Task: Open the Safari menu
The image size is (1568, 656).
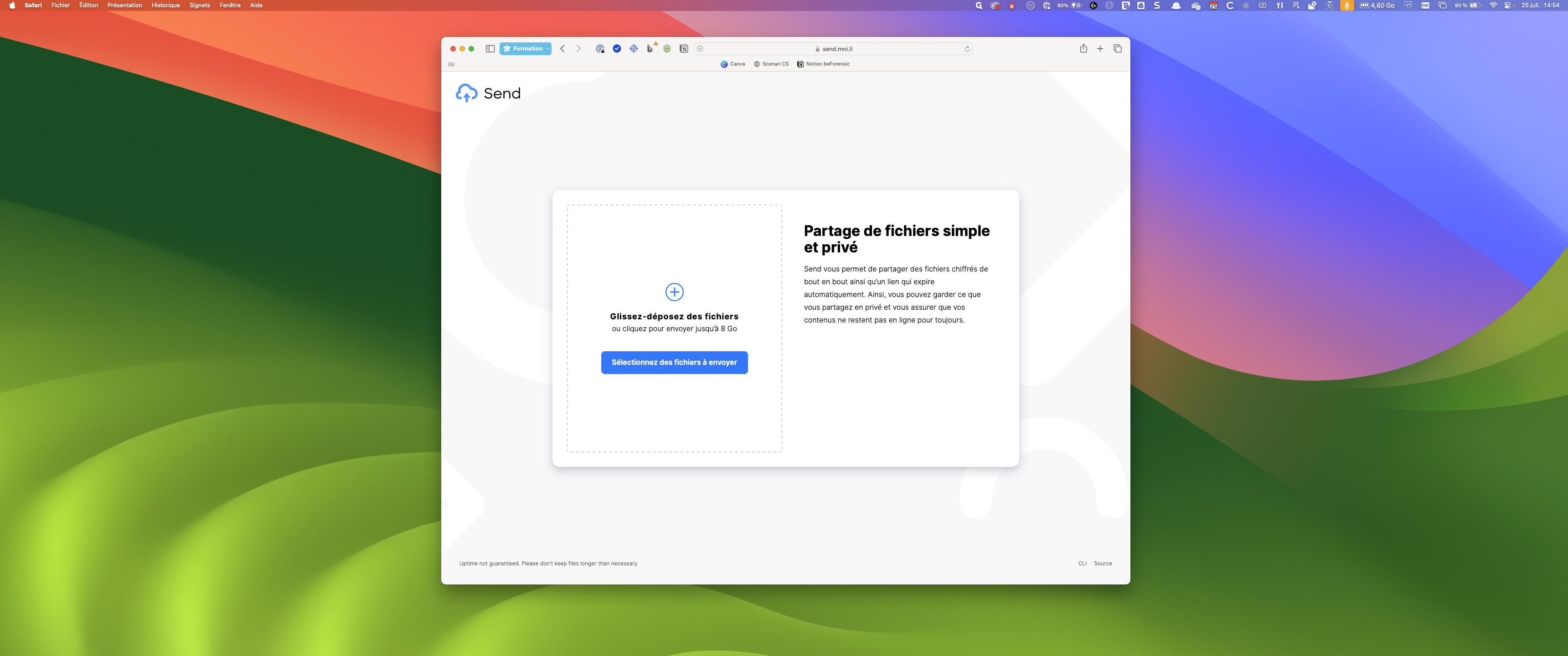Action: click(33, 5)
